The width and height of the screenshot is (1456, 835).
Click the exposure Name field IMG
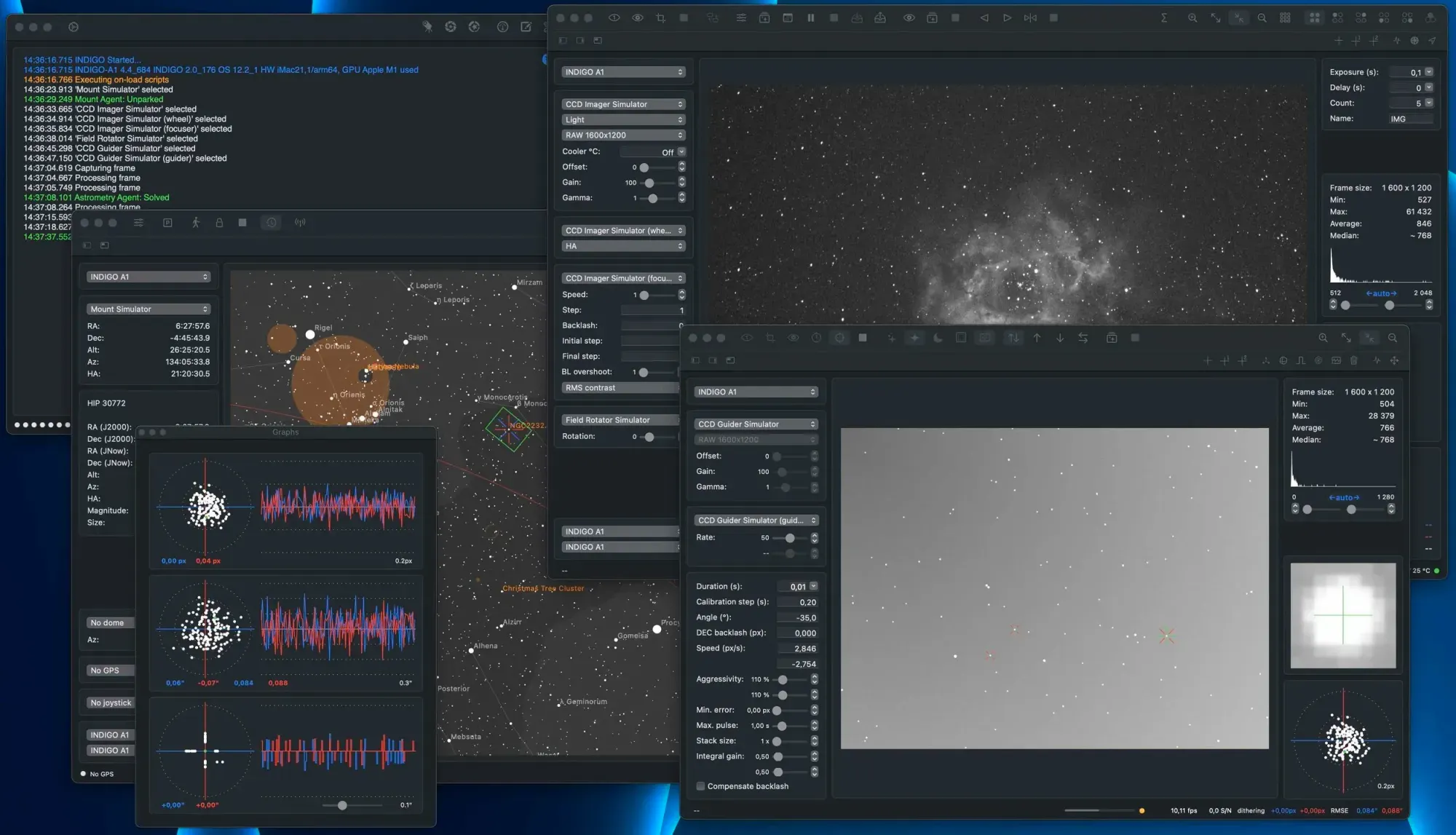tap(1410, 119)
